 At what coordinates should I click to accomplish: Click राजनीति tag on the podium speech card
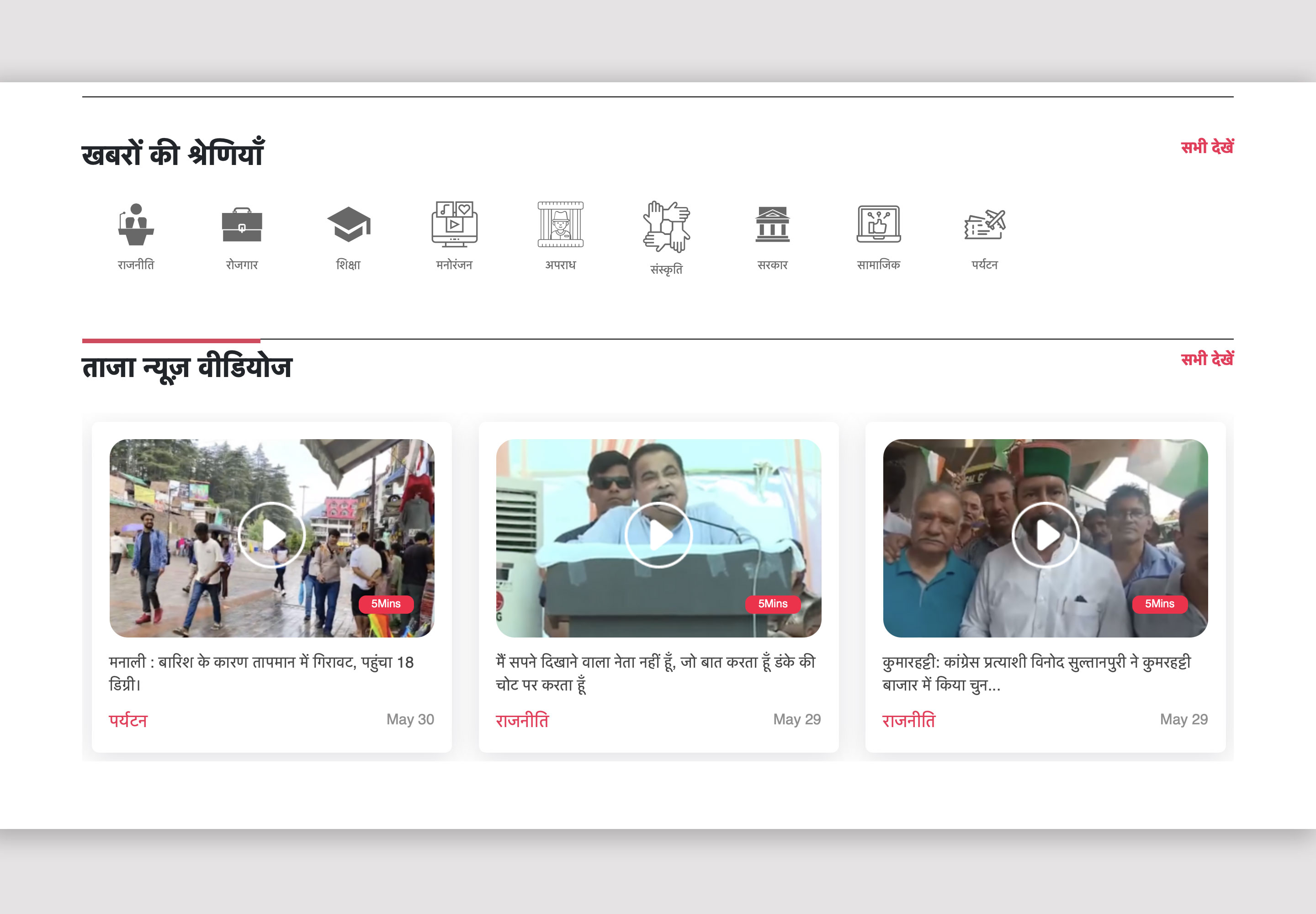click(x=522, y=720)
